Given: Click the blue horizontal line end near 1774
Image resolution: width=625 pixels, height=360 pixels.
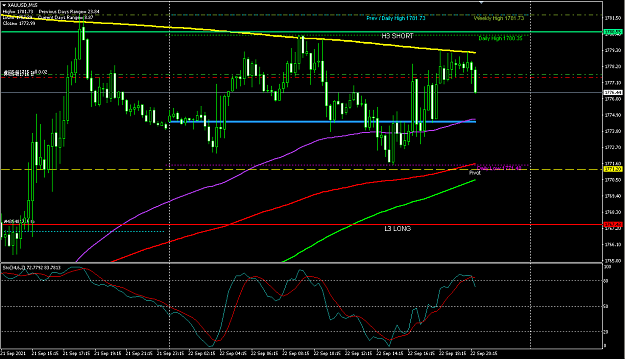Looking at the screenshot, I should (x=475, y=122).
